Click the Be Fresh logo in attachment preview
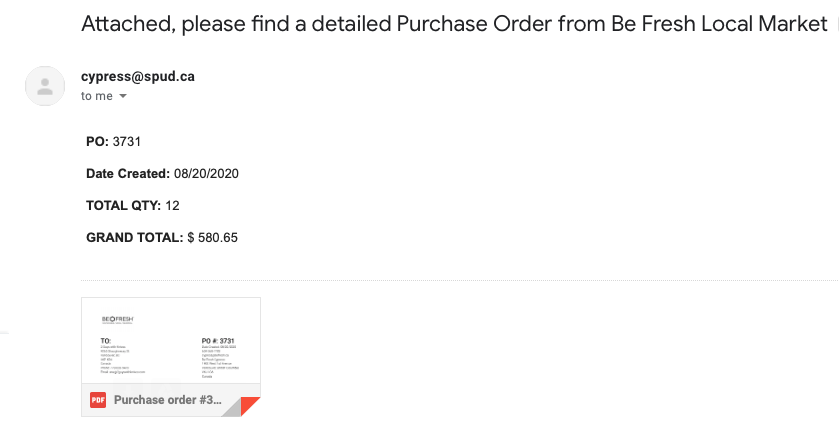 pyautogui.click(x=117, y=320)
